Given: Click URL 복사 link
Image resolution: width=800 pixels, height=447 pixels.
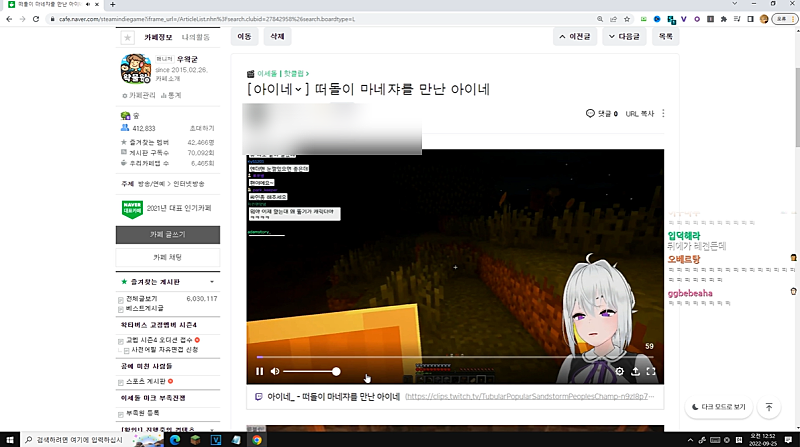Looking at the screenshot, I should 640,114.
